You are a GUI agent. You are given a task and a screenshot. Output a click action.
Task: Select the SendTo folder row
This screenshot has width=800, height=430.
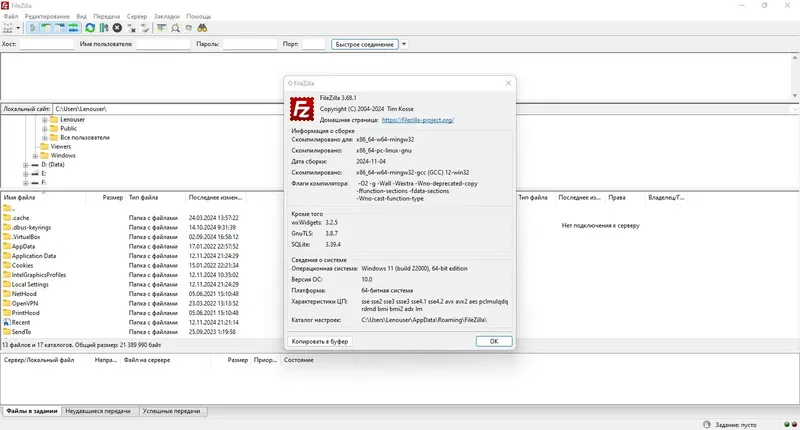pos(142,332)
